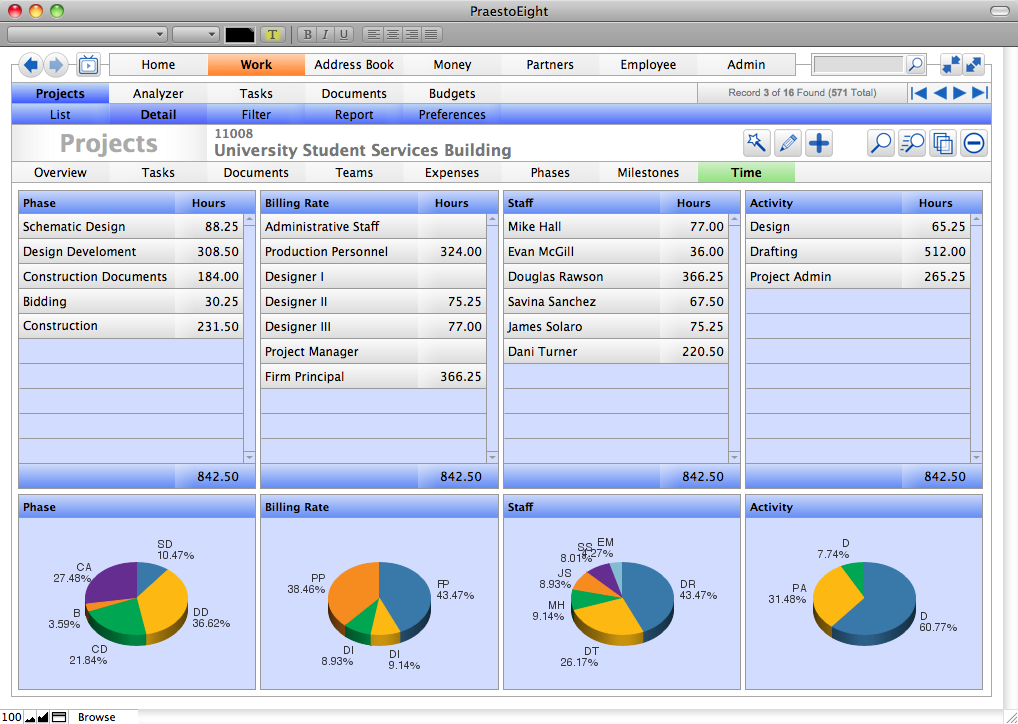Switch to the Home module tab

158,64
